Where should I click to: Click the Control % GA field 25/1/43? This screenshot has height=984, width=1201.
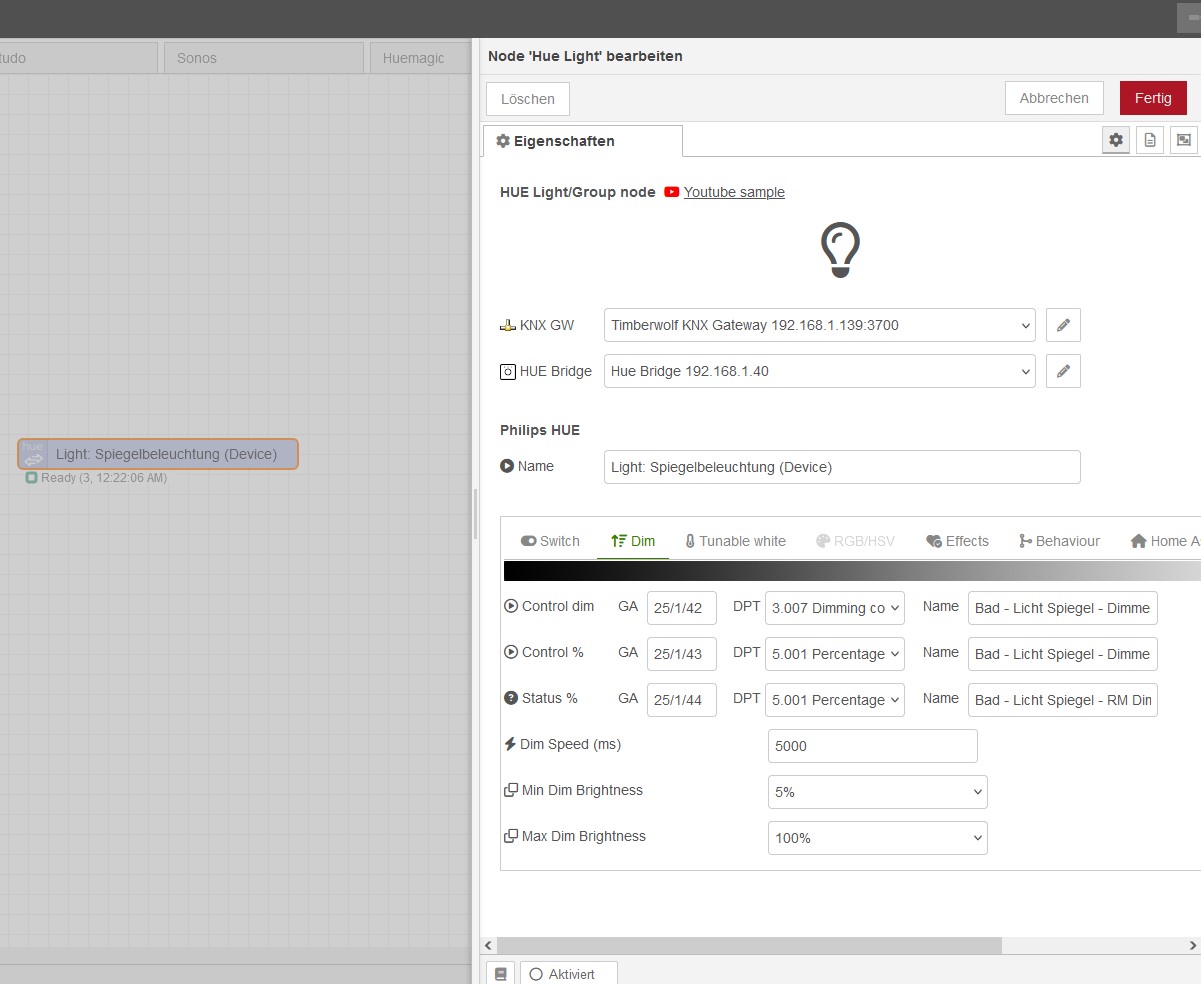pyautogui.click(x=682, y=654)
